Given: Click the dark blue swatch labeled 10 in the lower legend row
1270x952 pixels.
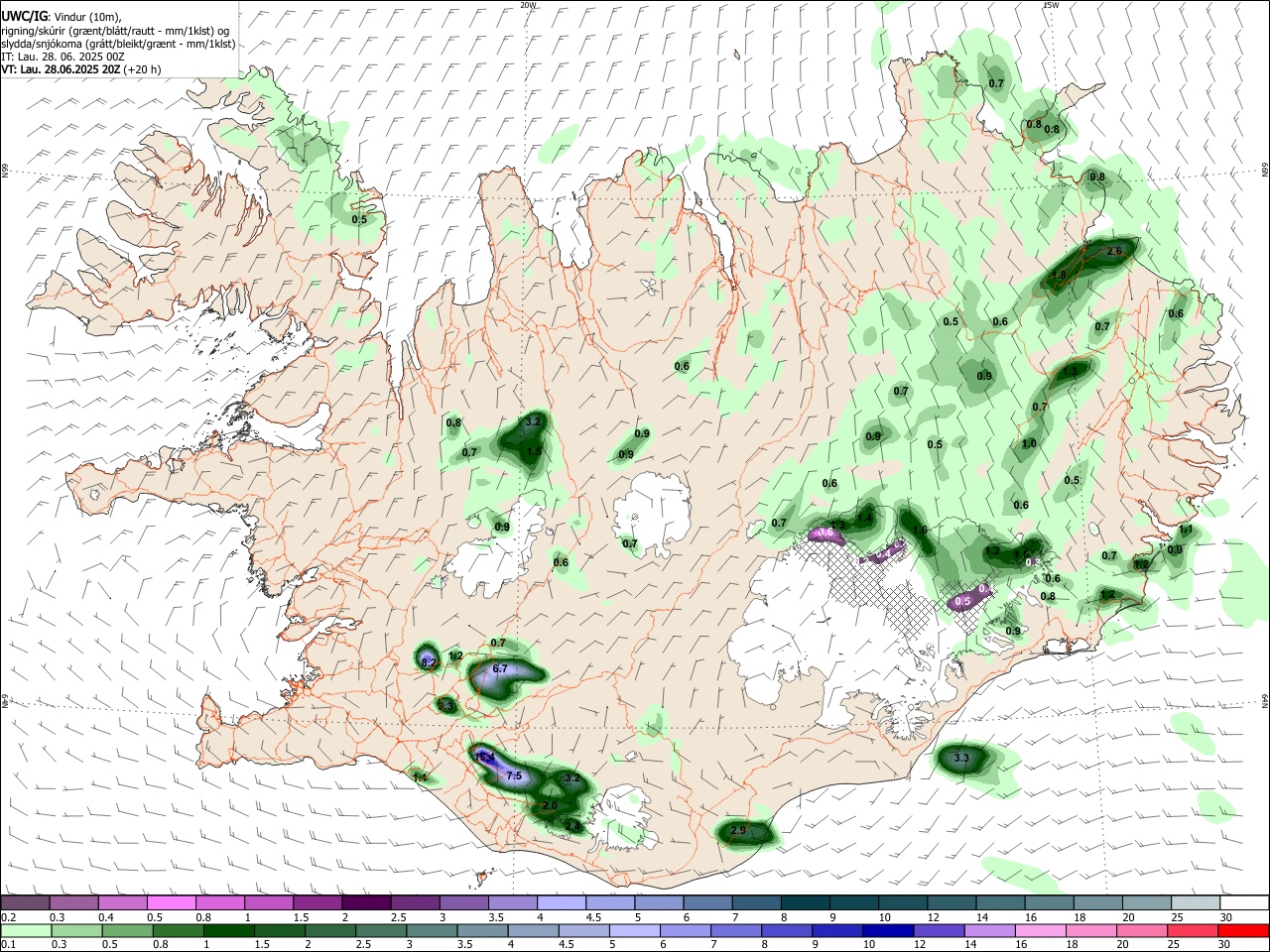Looking at the screenshot, I should coord(887,931).
